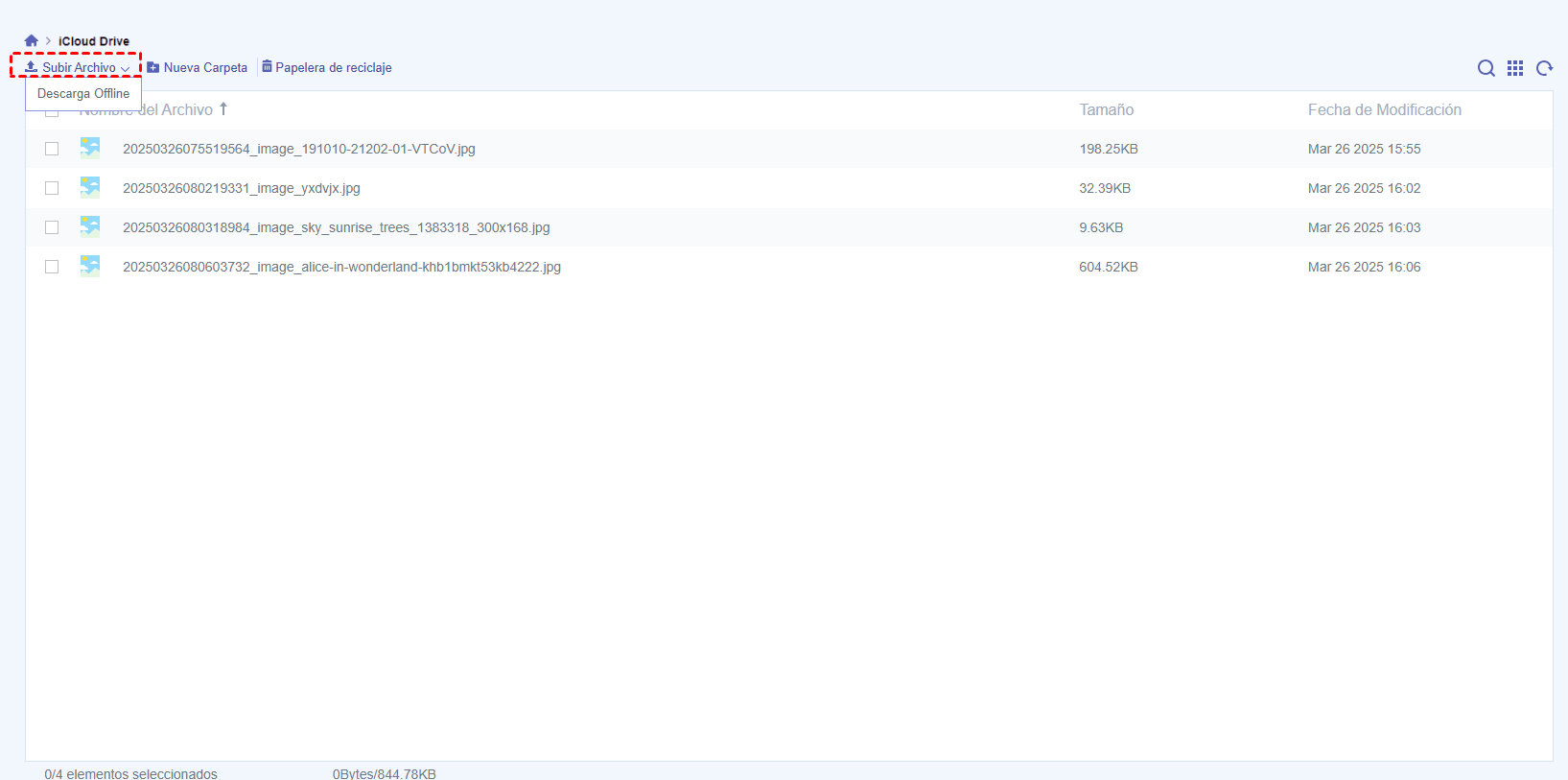Image resolution: width=1568 pixels, height=780 pixels.
Task: Click date Mar 26 2025 16:03
Action: click(x=1365, y=227)
